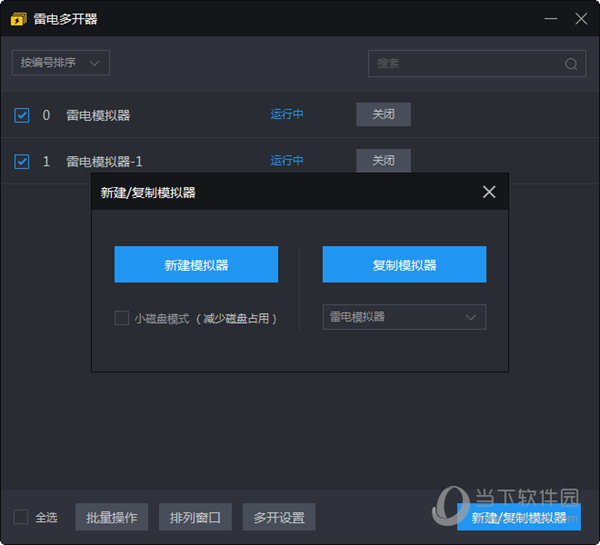Viewport: 600px width, 545px height.
Task: Open 批量操作 menu
Action: coord(112,517)
